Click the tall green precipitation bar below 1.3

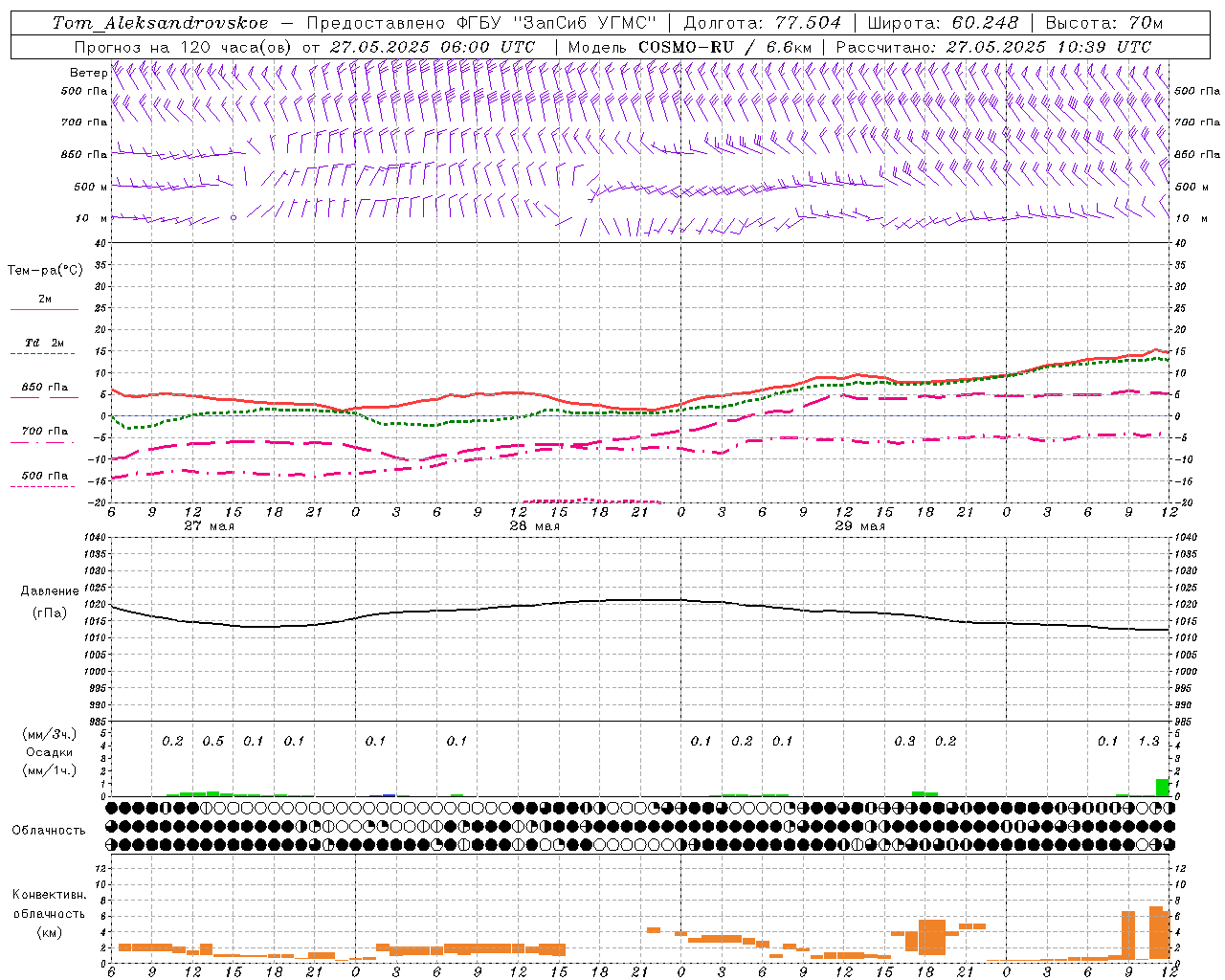pos(1163,788)
